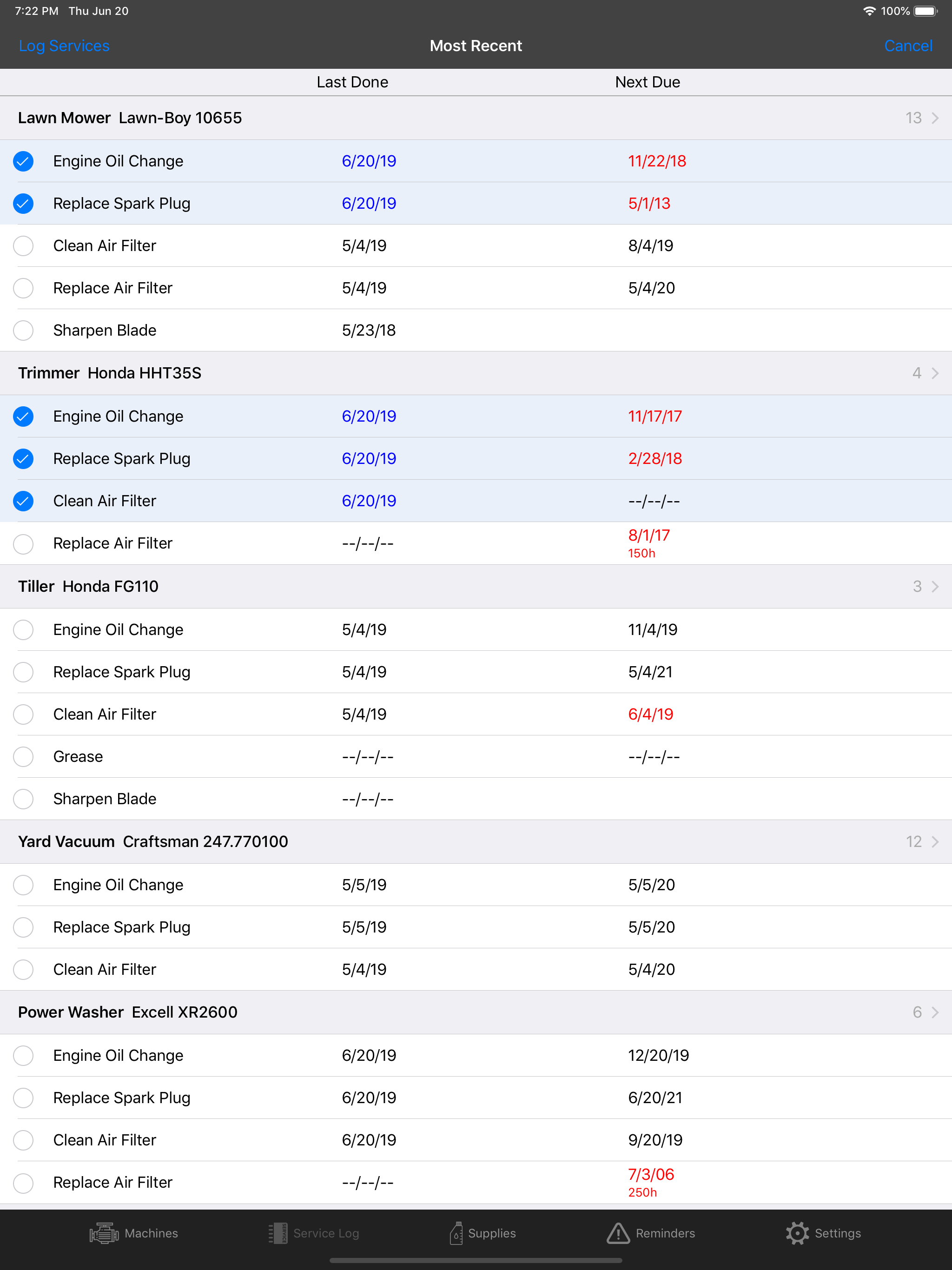The image size is (952, 1270).
Task: Tap Cancel in the top bar
Action: coord(908,46)
